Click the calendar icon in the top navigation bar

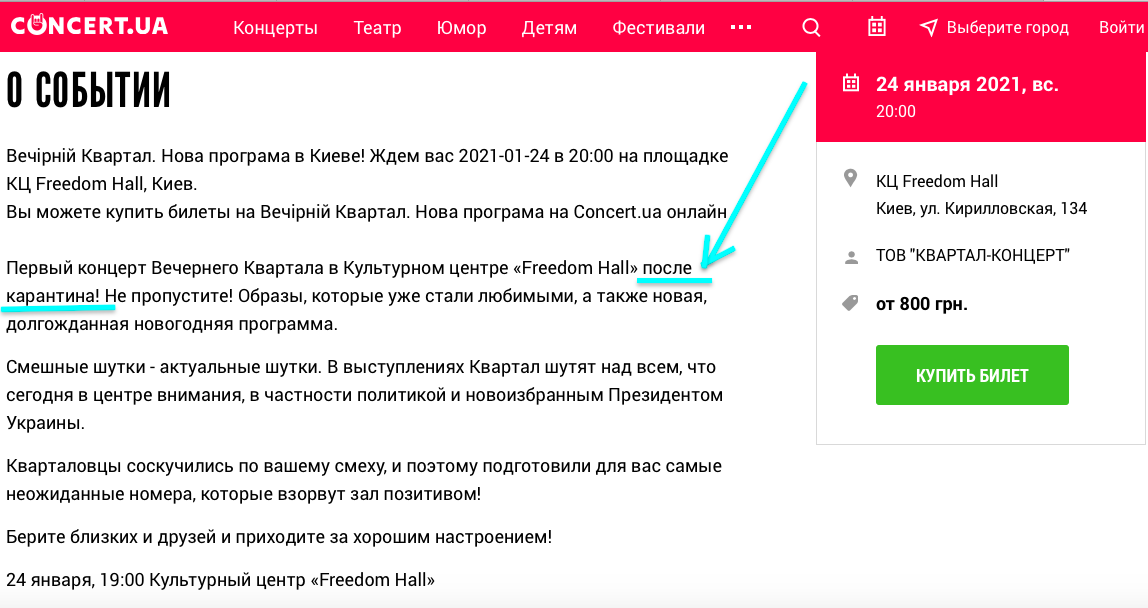click(x=876, y=27)
